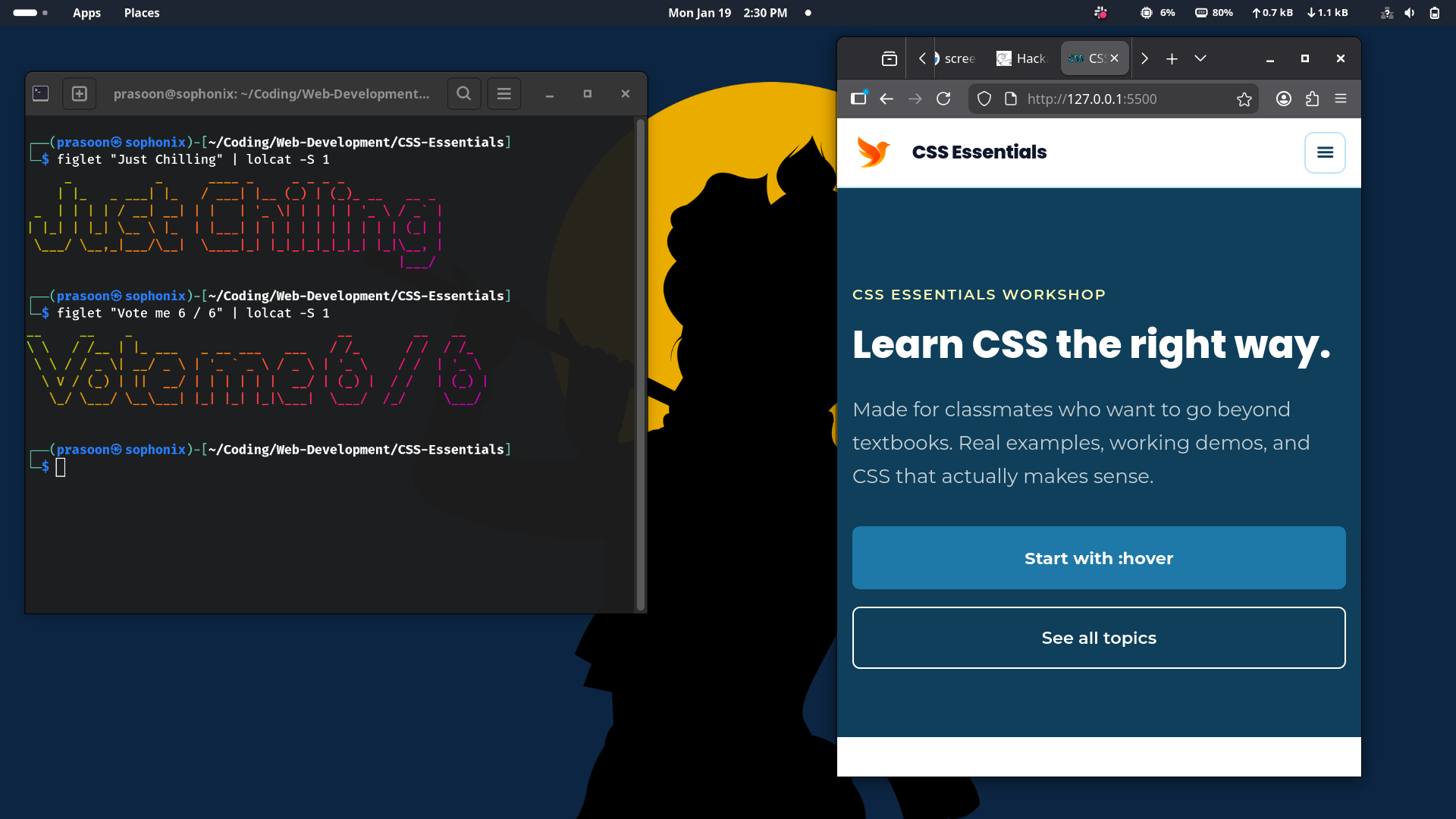The image size is (1456, 819).
Task: Open new terminal tab button
Action: pyautogui.click(x=80, y=94)
